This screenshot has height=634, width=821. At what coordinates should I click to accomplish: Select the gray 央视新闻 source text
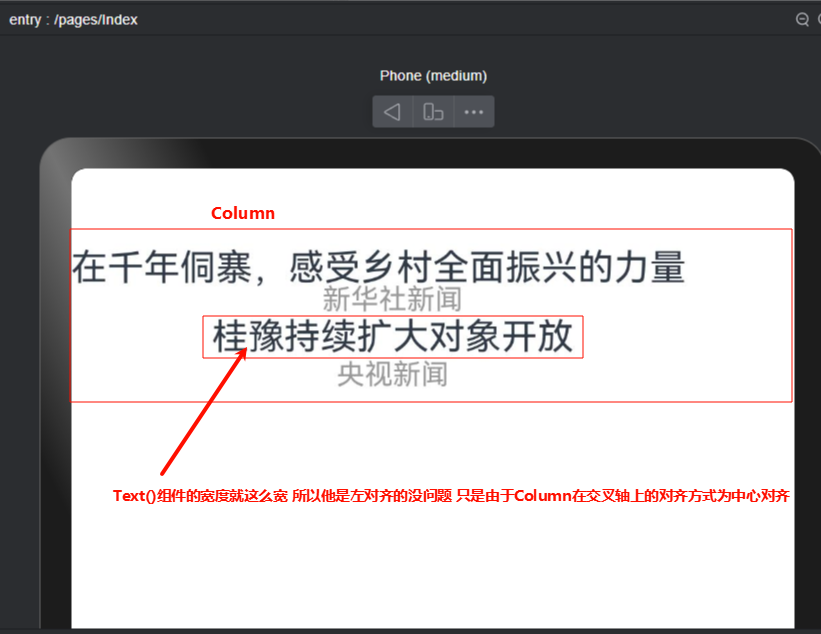[391, 374]
